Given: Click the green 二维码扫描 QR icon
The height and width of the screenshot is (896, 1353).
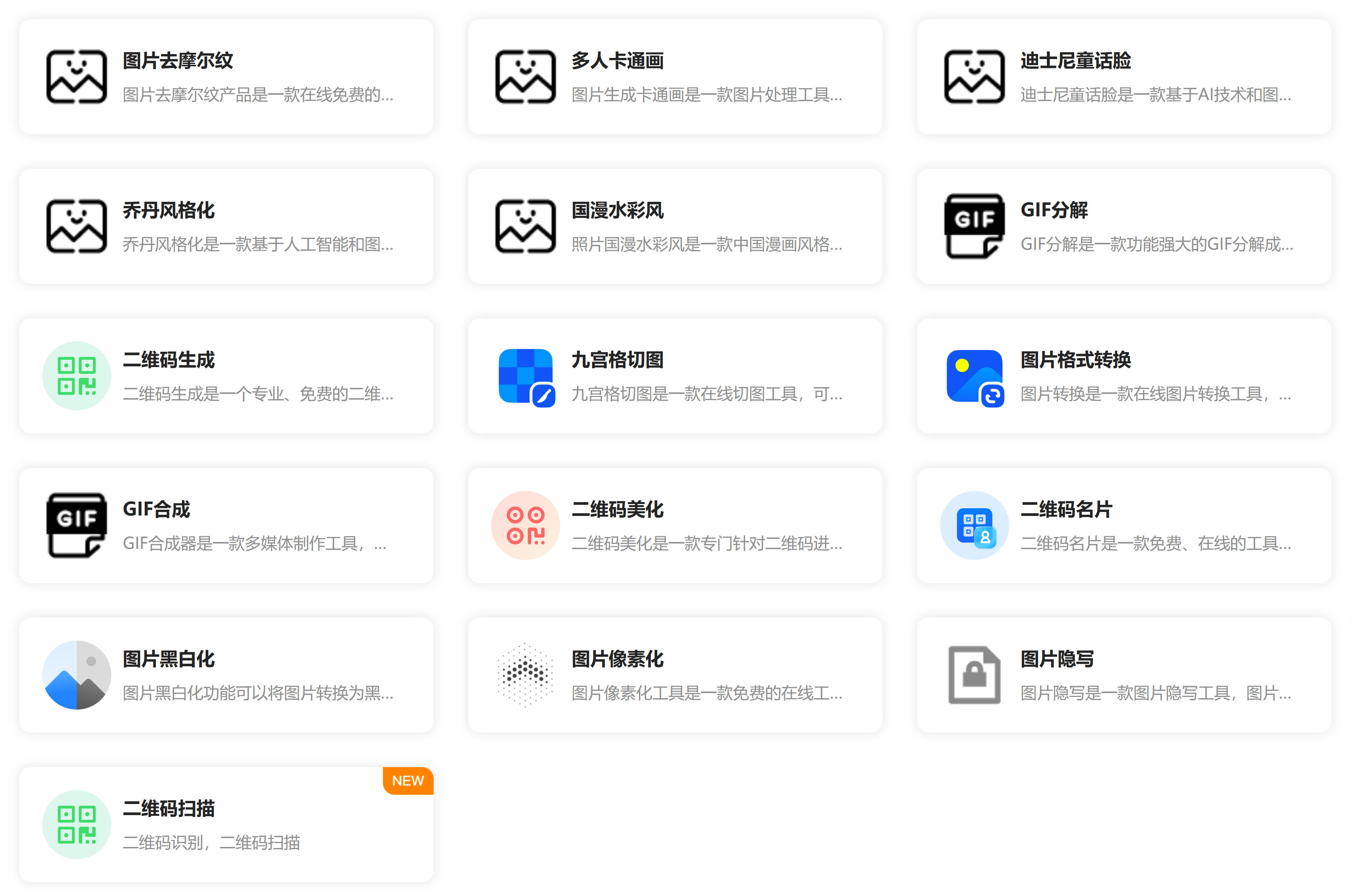Looking at the screenshot, I should (77, 825).
